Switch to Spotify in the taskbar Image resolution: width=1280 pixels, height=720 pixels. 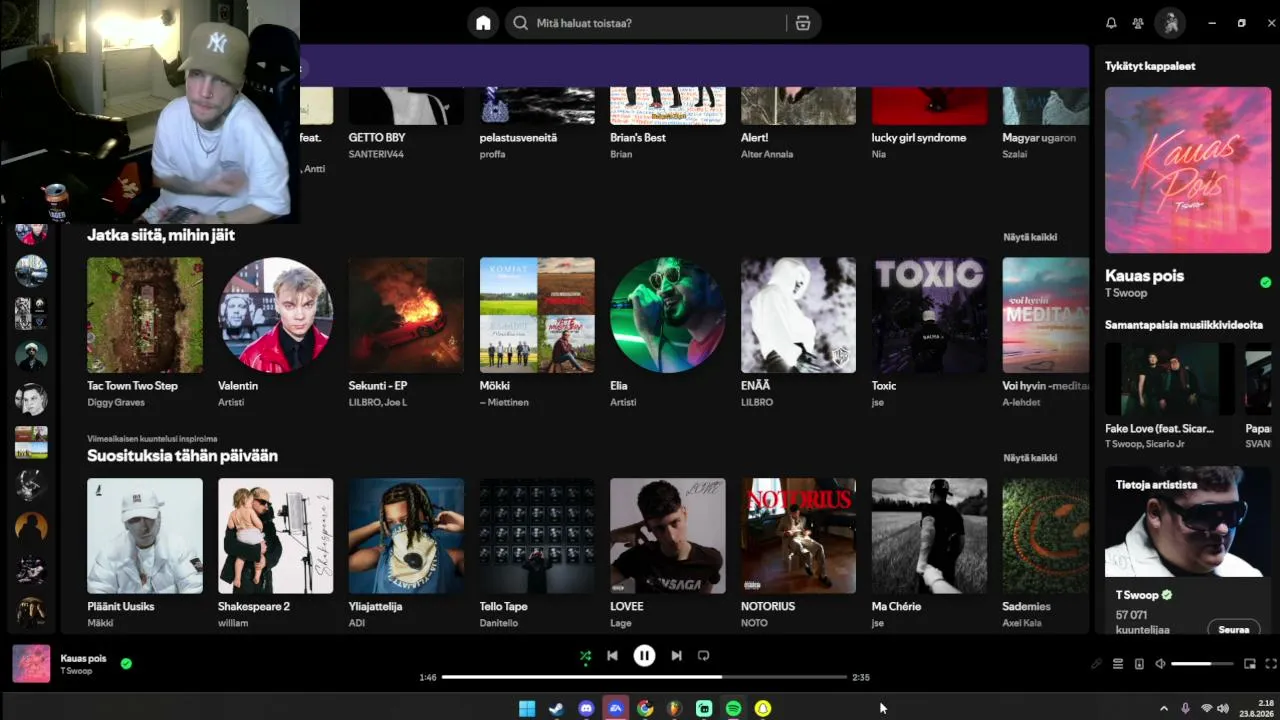(x=733, y=709)
